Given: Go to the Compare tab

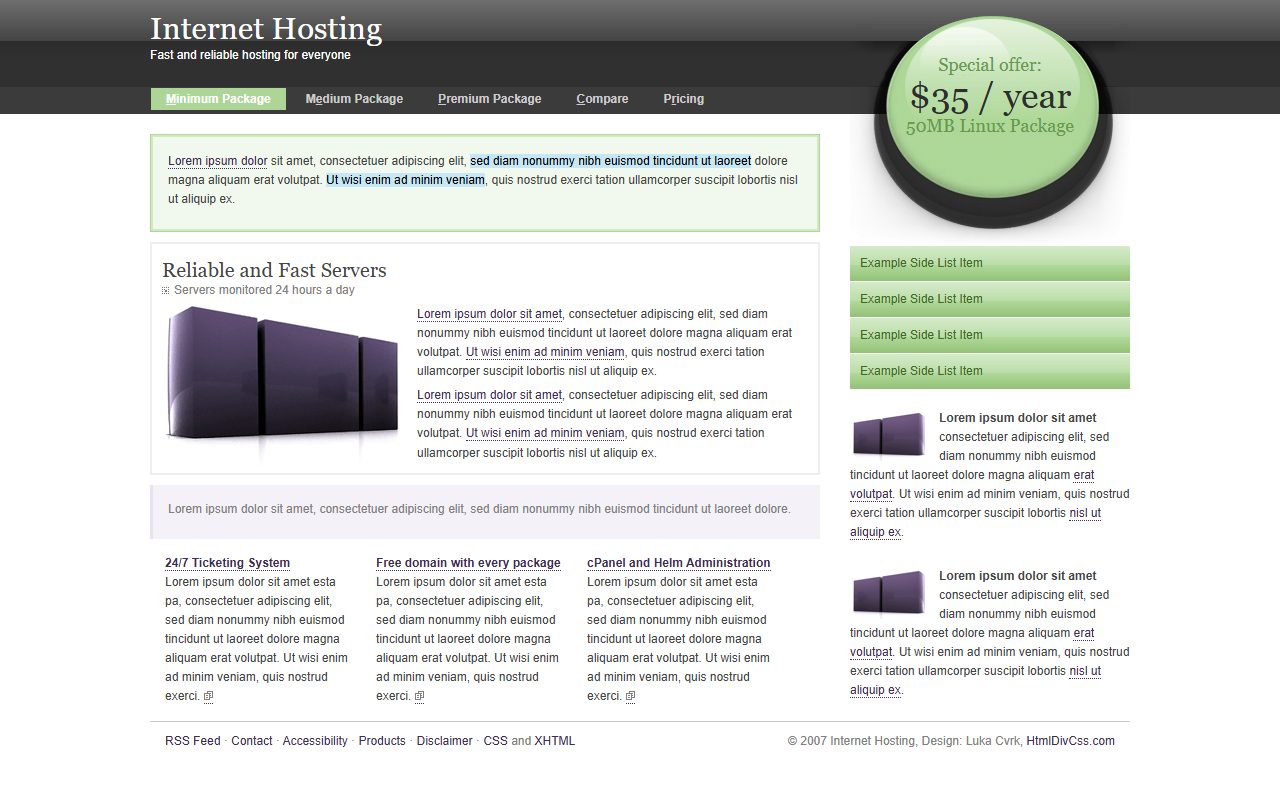Looking at the screenshot, I should tap(602, 99).
